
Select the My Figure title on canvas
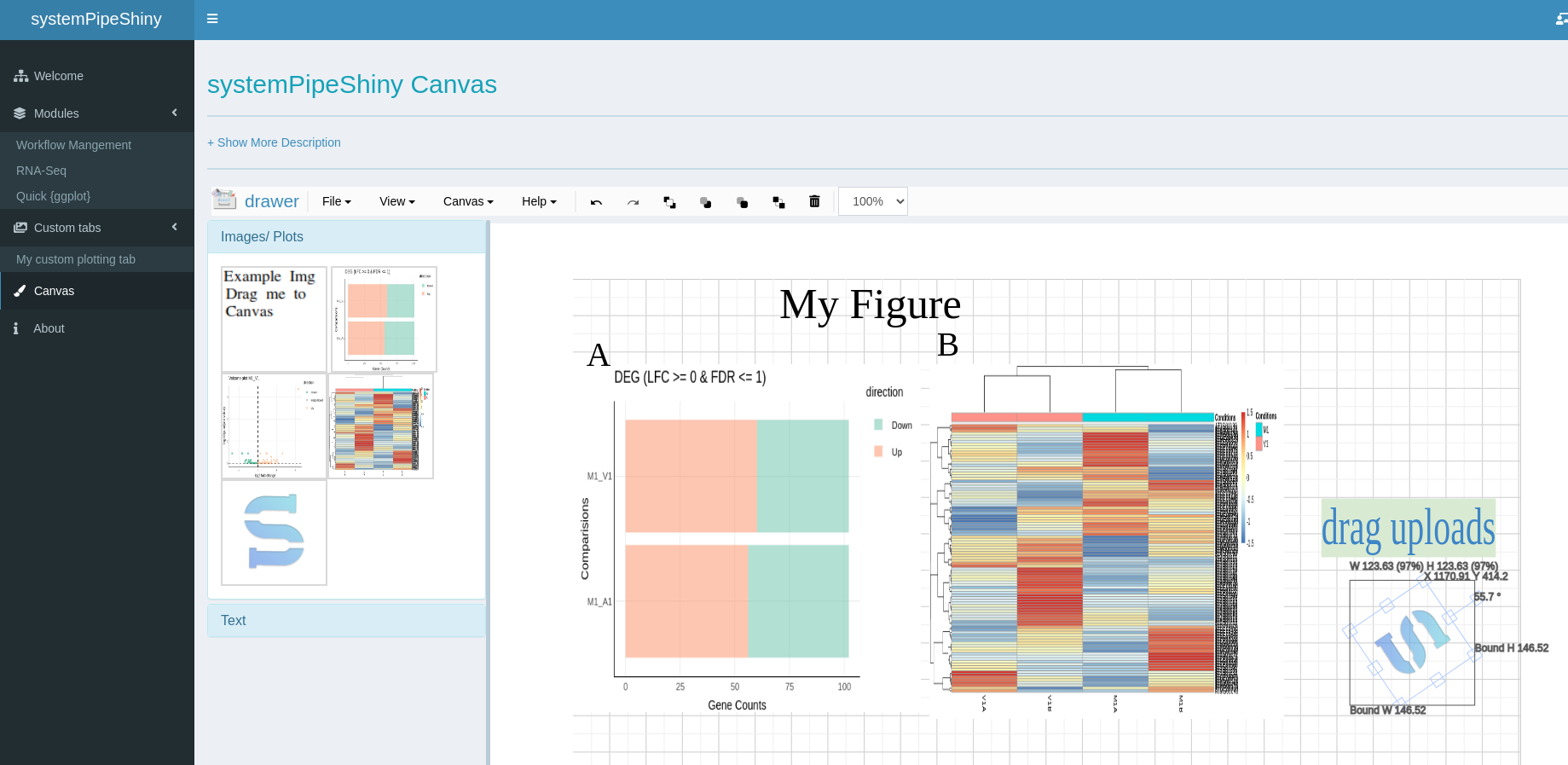pyautogui.click(x=870, y=305)
